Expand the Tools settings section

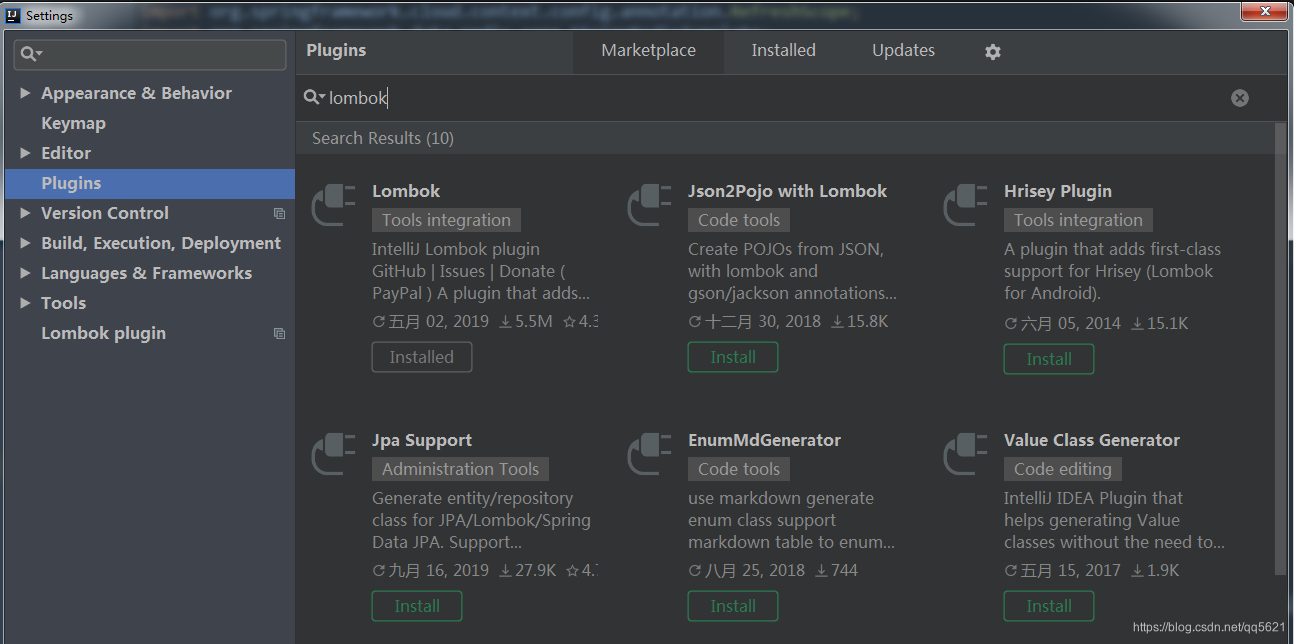coord(25,304)
